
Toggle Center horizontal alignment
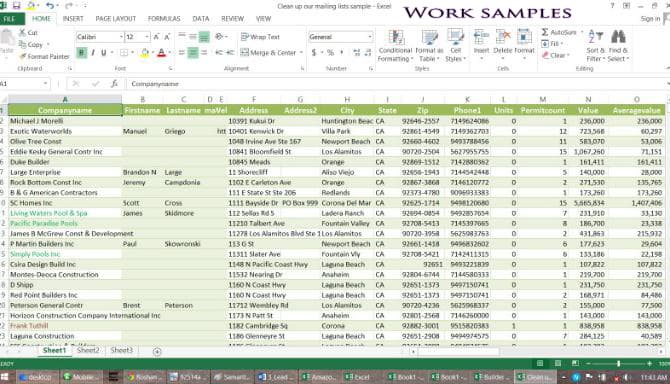193,53
